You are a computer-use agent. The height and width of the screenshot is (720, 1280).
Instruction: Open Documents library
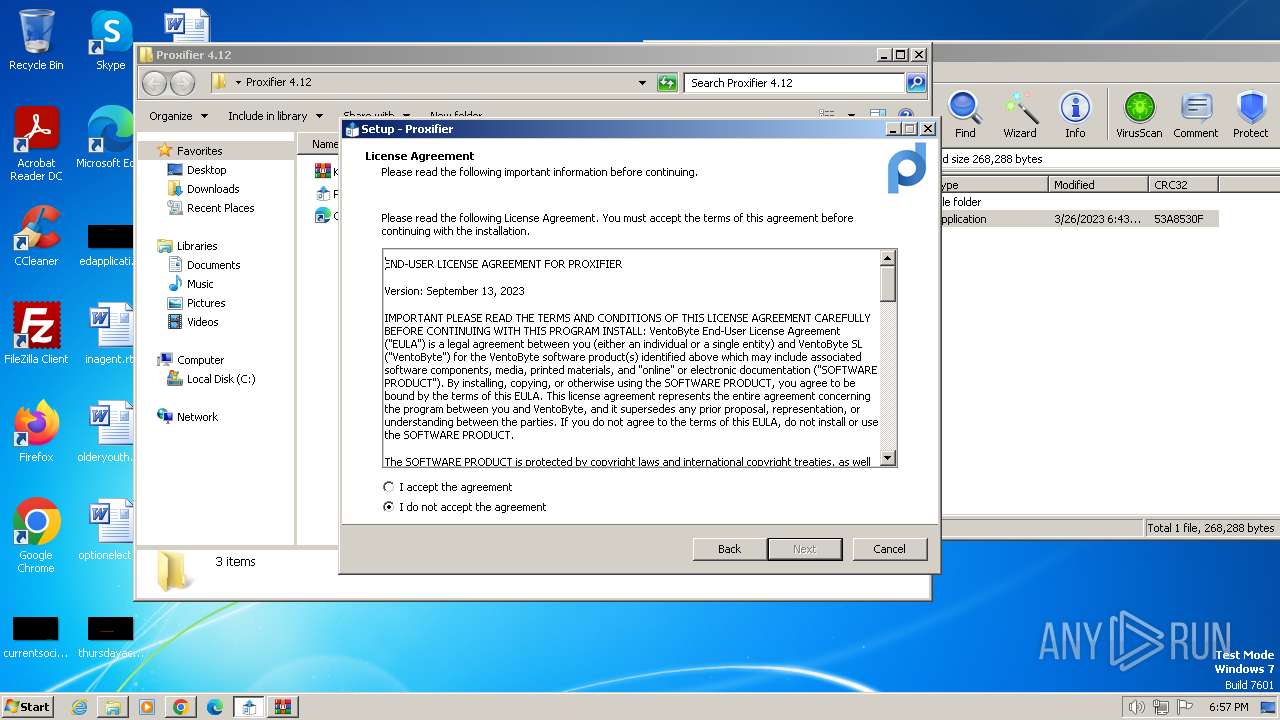[x=213, y=265]
